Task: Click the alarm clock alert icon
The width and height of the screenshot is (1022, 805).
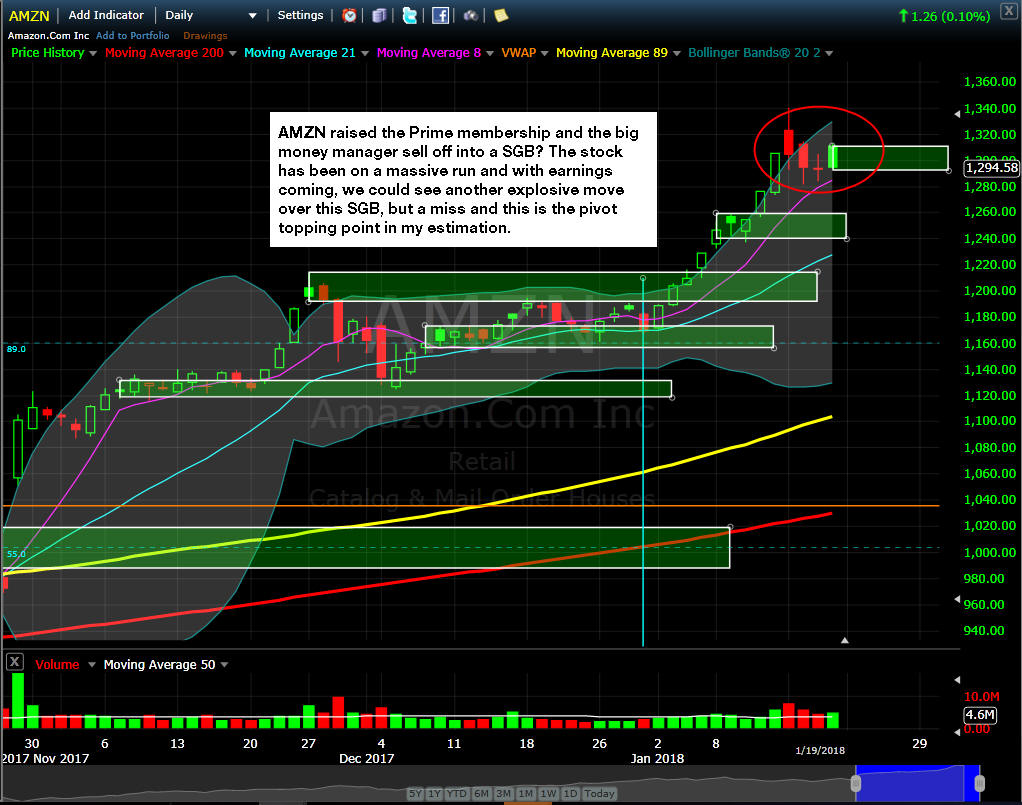Action: [349, 16]
